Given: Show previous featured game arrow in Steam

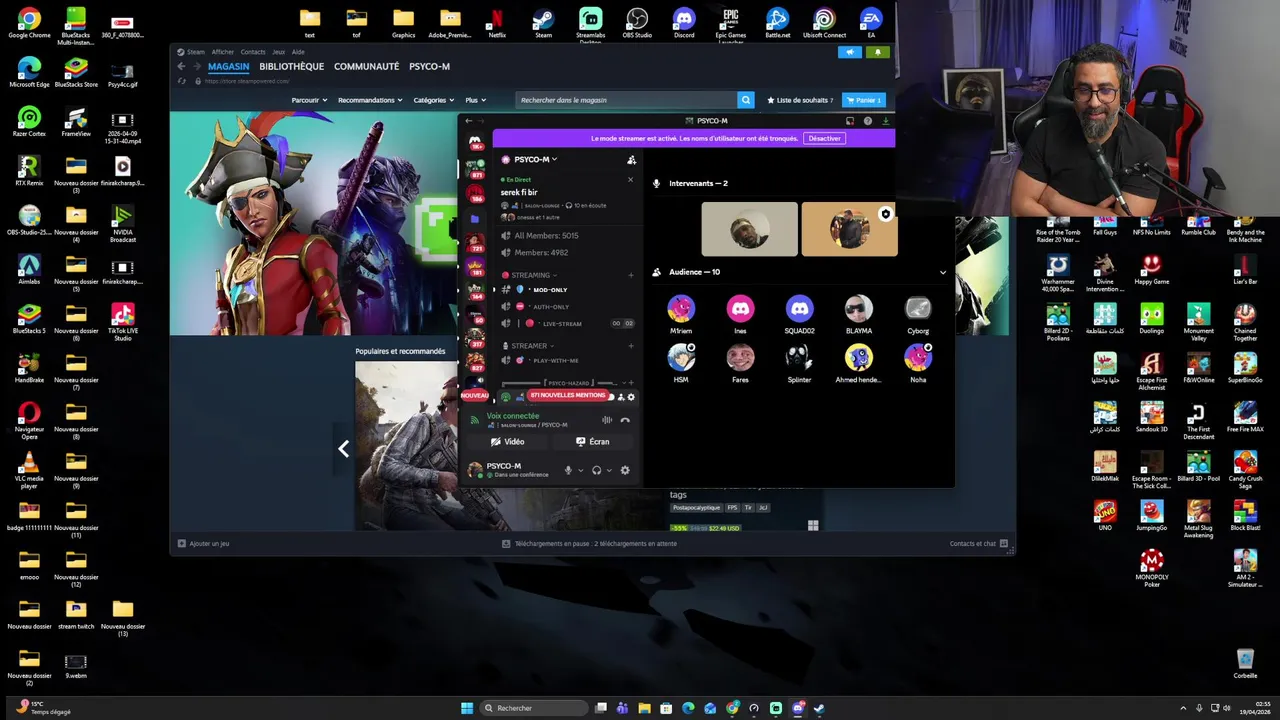Looking at the screenshot, I should tap(343, 449).
